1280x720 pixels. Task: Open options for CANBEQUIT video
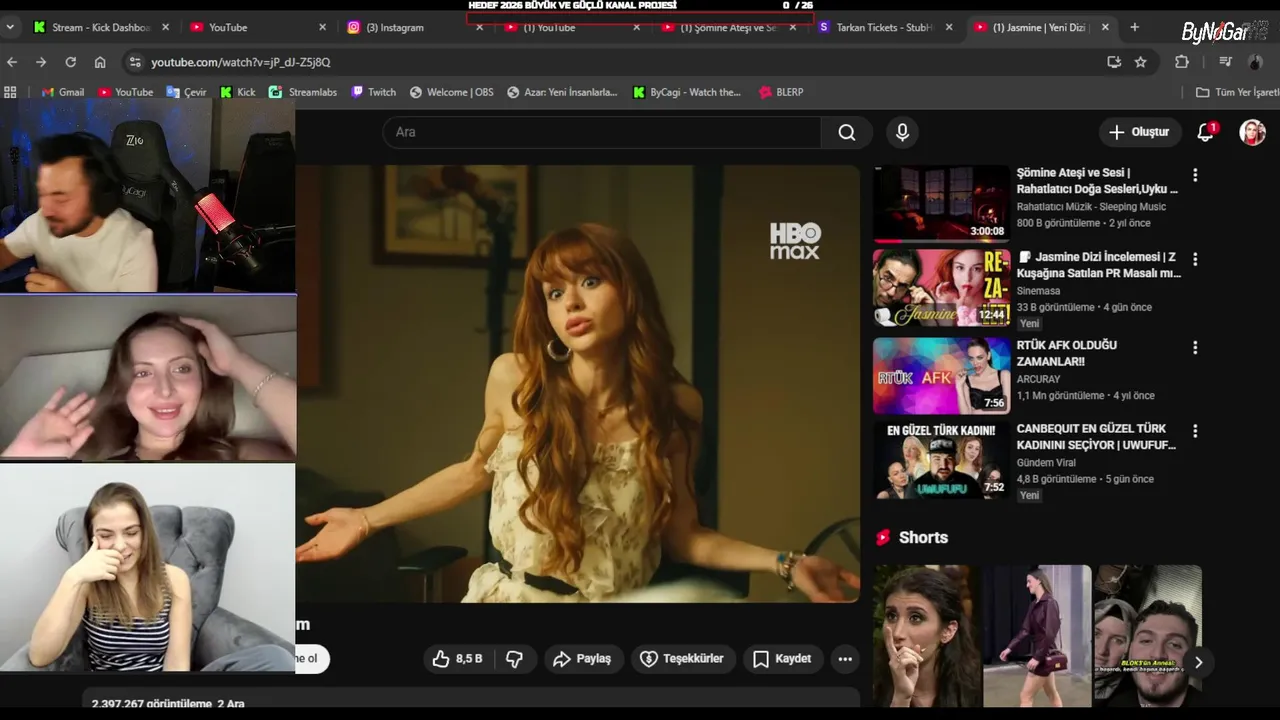[1194, 431]
